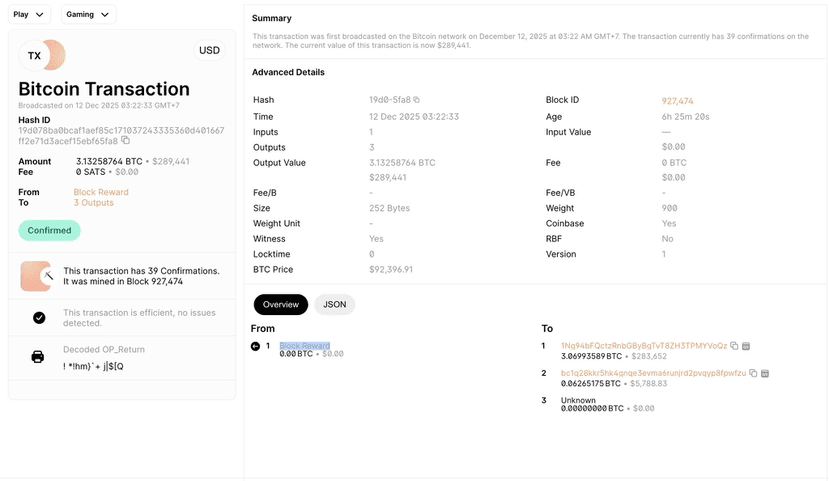Click the Confirmed status badge

(x=49, y=230)
